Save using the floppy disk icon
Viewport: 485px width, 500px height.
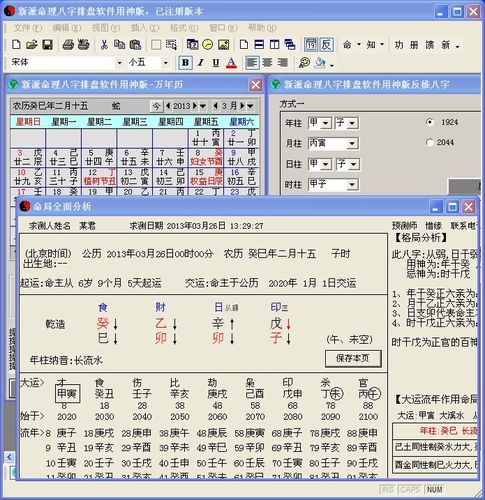pos(47,44)
